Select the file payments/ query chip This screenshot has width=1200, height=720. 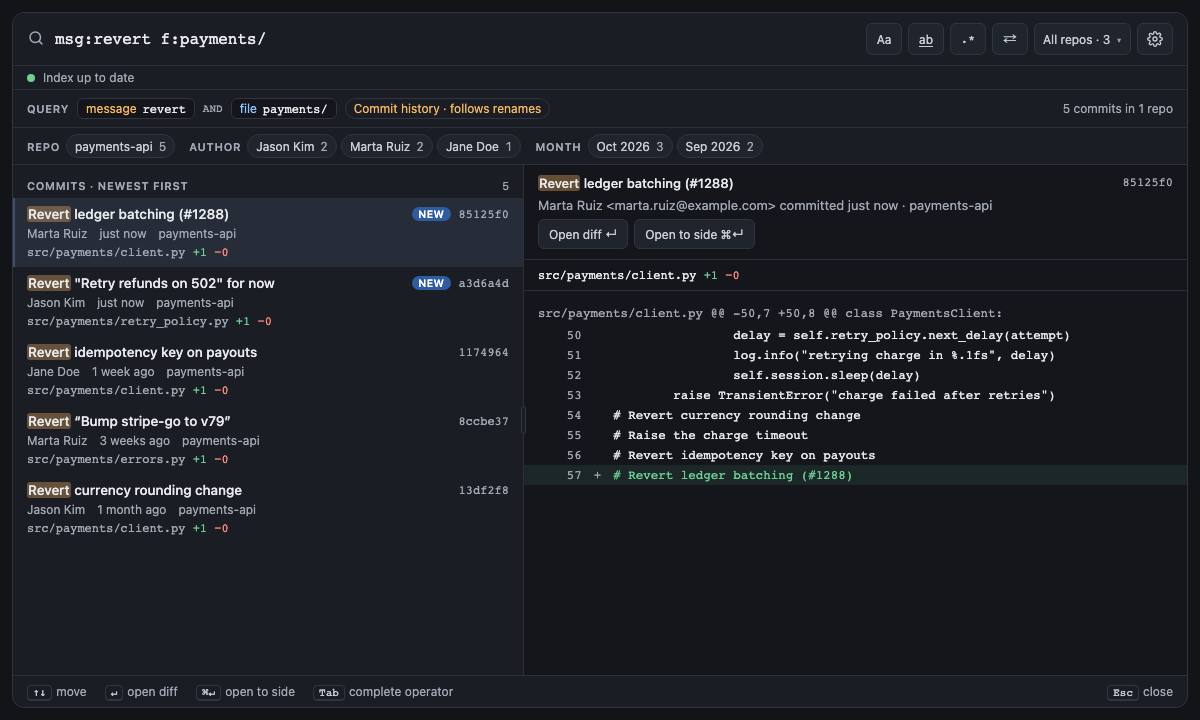click(x=283, y=109)
